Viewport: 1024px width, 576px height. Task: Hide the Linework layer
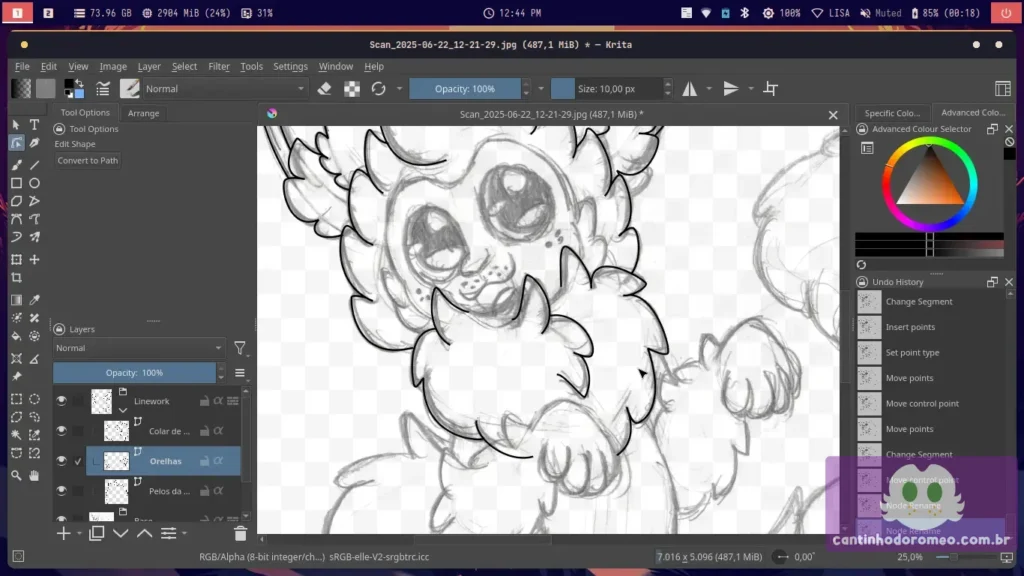tap(61, 401)
